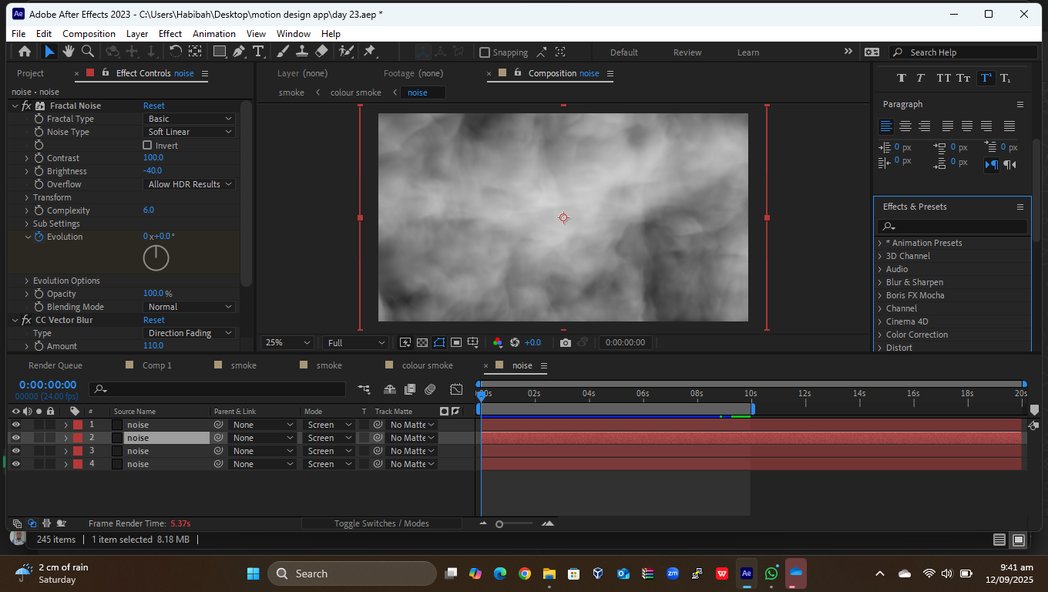
Task: Toggle the Snapping checkbox
Action: click(x=485, y=52)
